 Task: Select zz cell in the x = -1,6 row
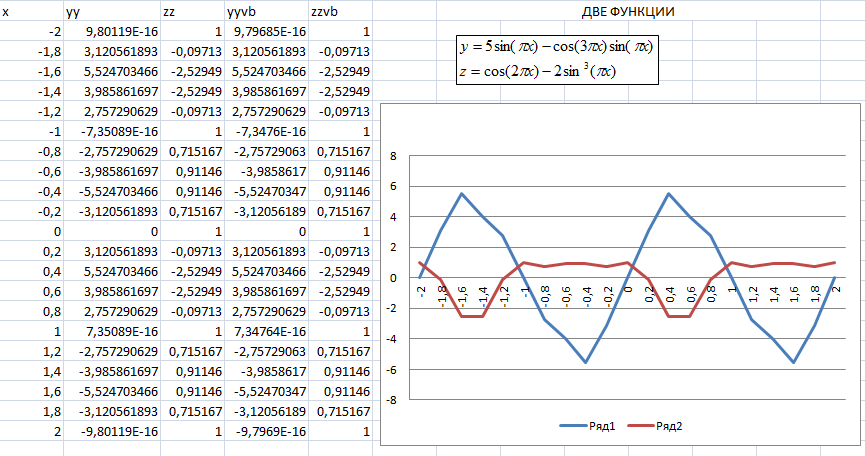click(x=193, y=71)
